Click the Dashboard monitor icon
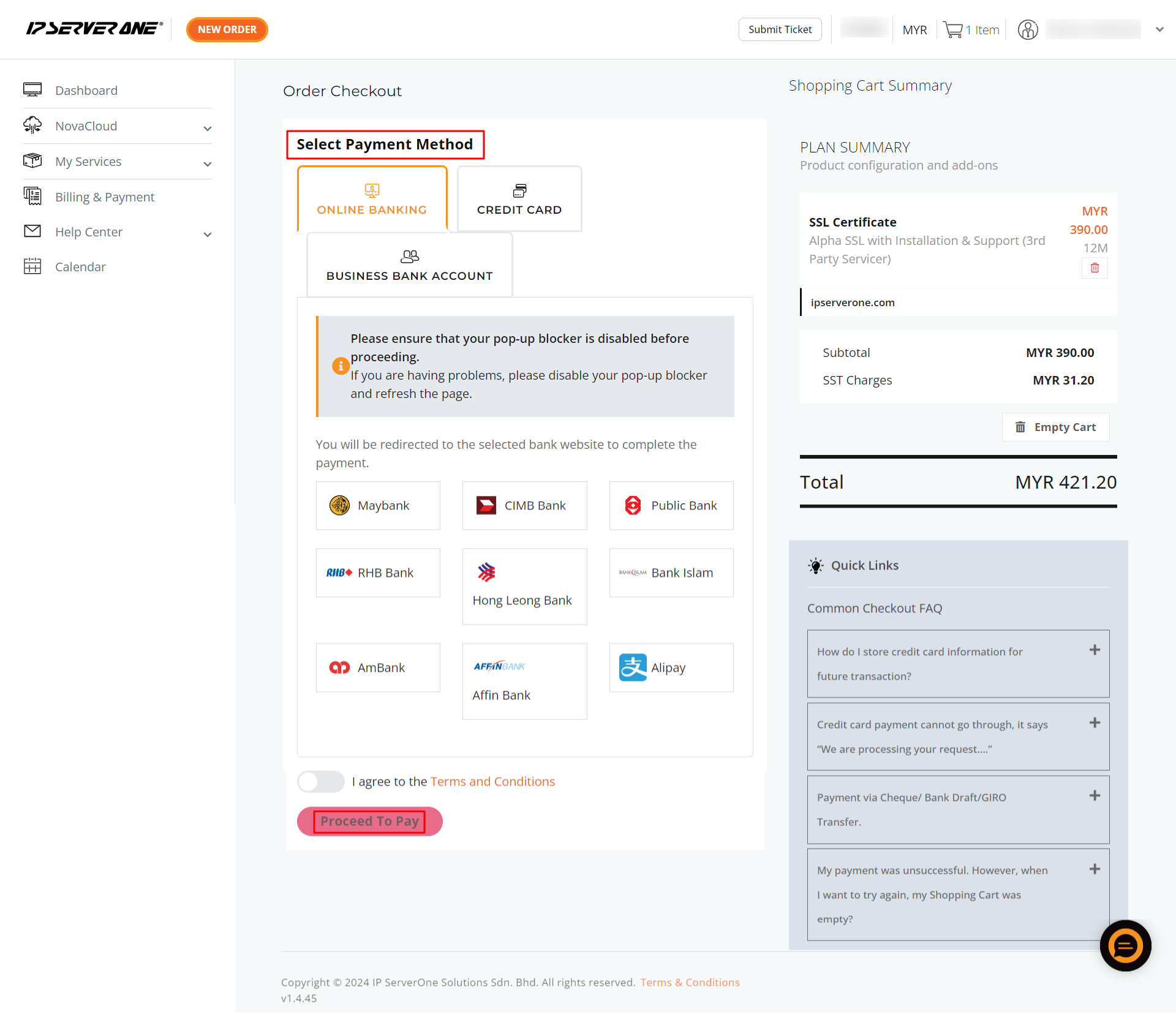Image resolution: width=1176 pixels, height=1014 pixels. pyautogui.click(x=32, y=90)
